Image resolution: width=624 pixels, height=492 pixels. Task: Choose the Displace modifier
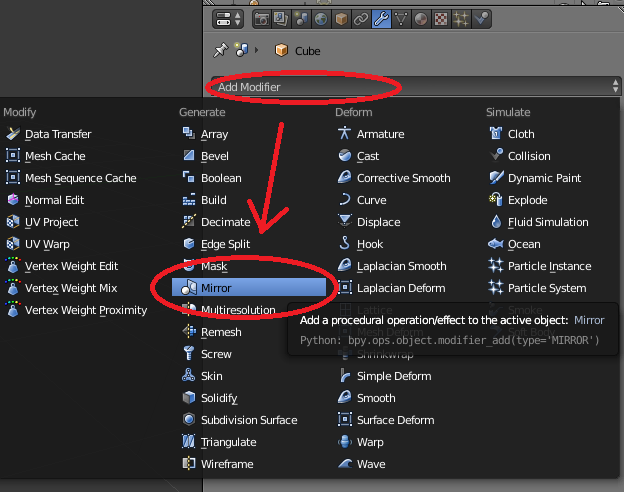click(x=369, y=222)
